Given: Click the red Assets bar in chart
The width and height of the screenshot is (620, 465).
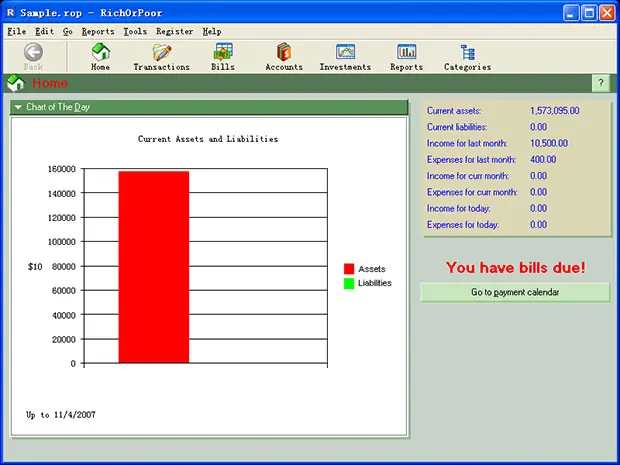Looking at the screenshot, I should 154,267.
